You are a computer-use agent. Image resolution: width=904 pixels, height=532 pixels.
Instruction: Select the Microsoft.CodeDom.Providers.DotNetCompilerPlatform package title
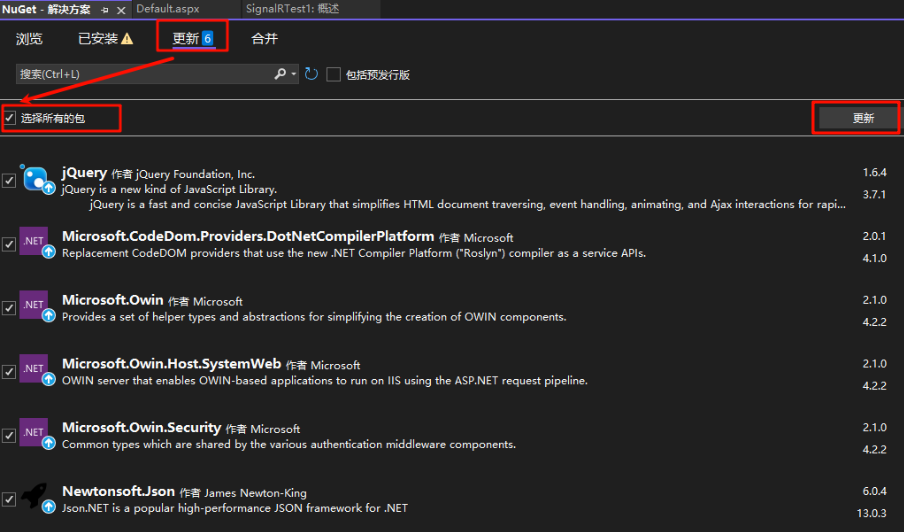click(x=248, y=236)
